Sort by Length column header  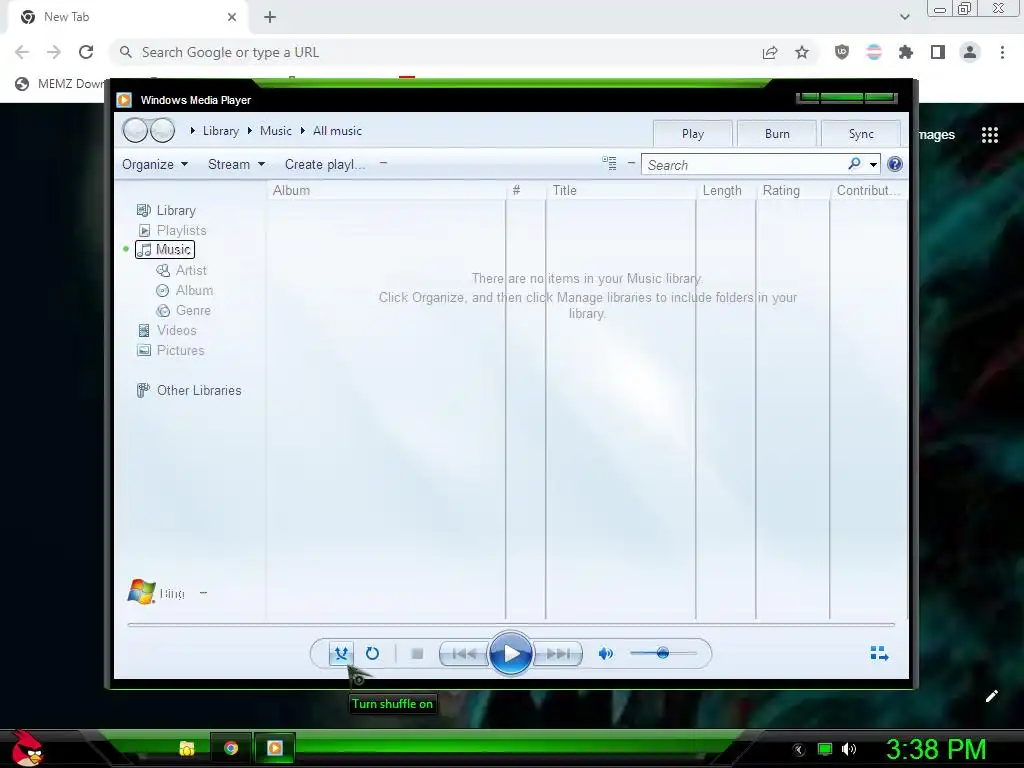tap(726, 191)
